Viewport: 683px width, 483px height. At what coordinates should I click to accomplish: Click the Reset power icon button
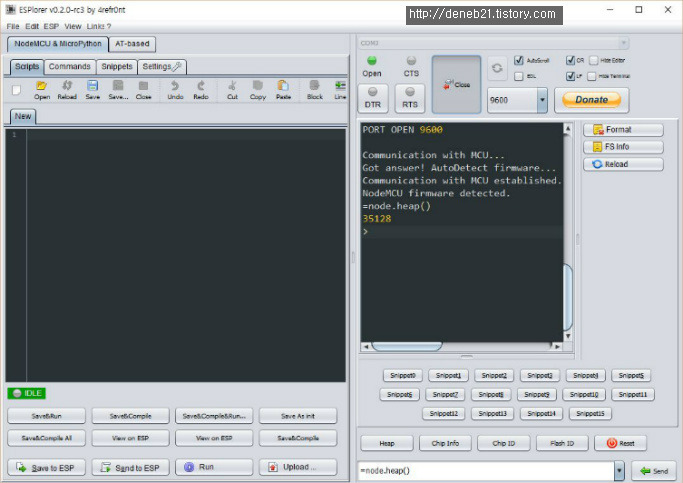click(x=620, y=443)
